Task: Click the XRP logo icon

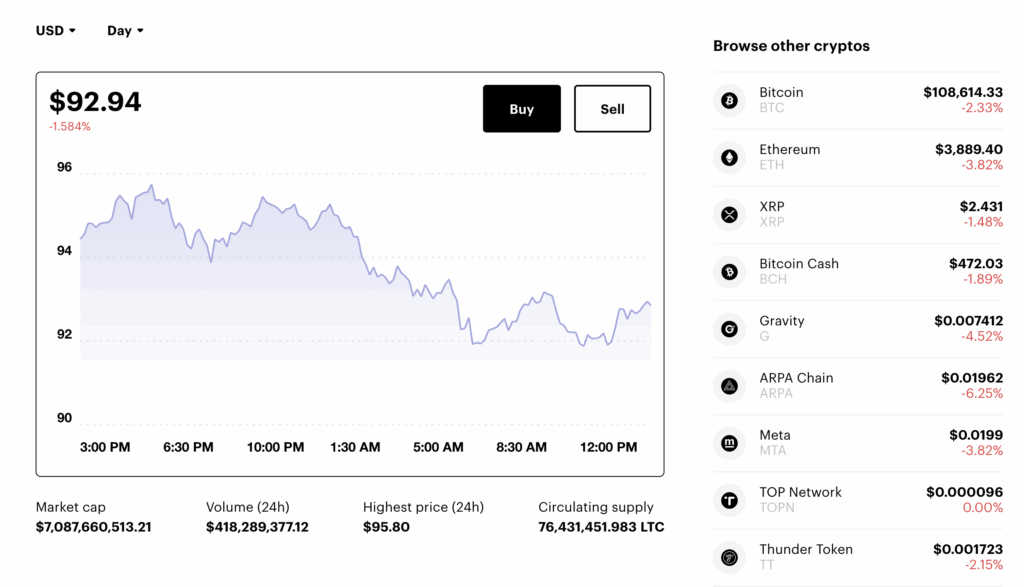Action: (x=729, y=214)
